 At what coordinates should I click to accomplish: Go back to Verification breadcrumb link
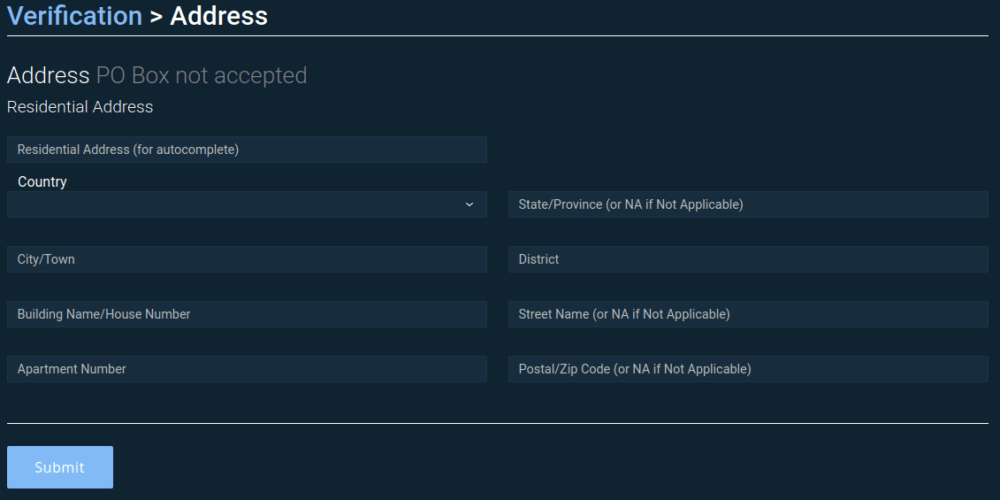(74, 16)
